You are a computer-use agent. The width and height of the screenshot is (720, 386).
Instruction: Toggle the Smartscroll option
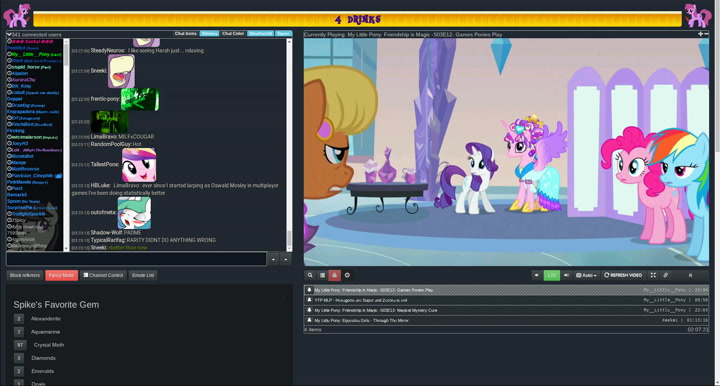point(260,34)
